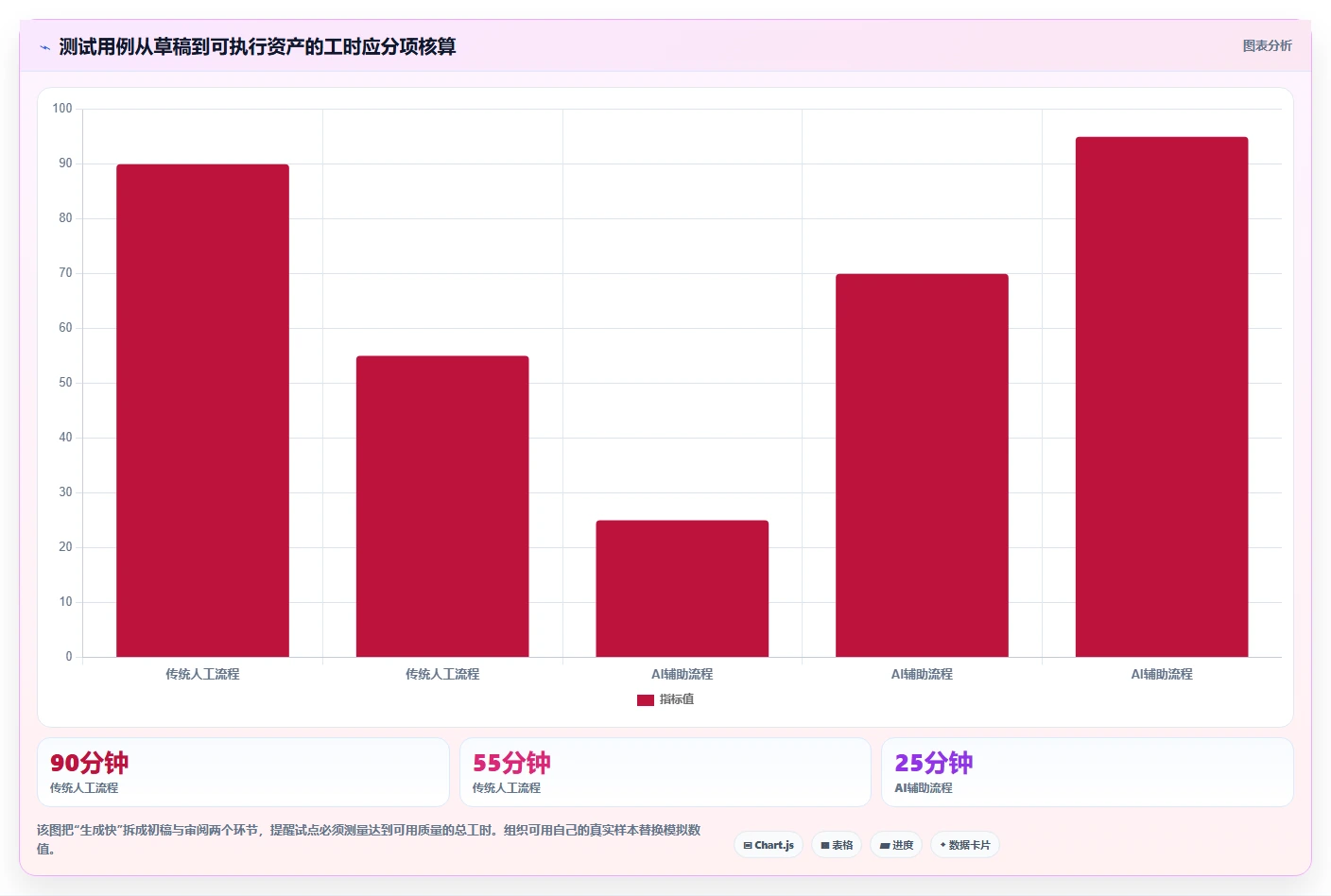This screenshot has width=1331, height=896.
Task: Click the y-axis label 20
Action: pos(65,547)
